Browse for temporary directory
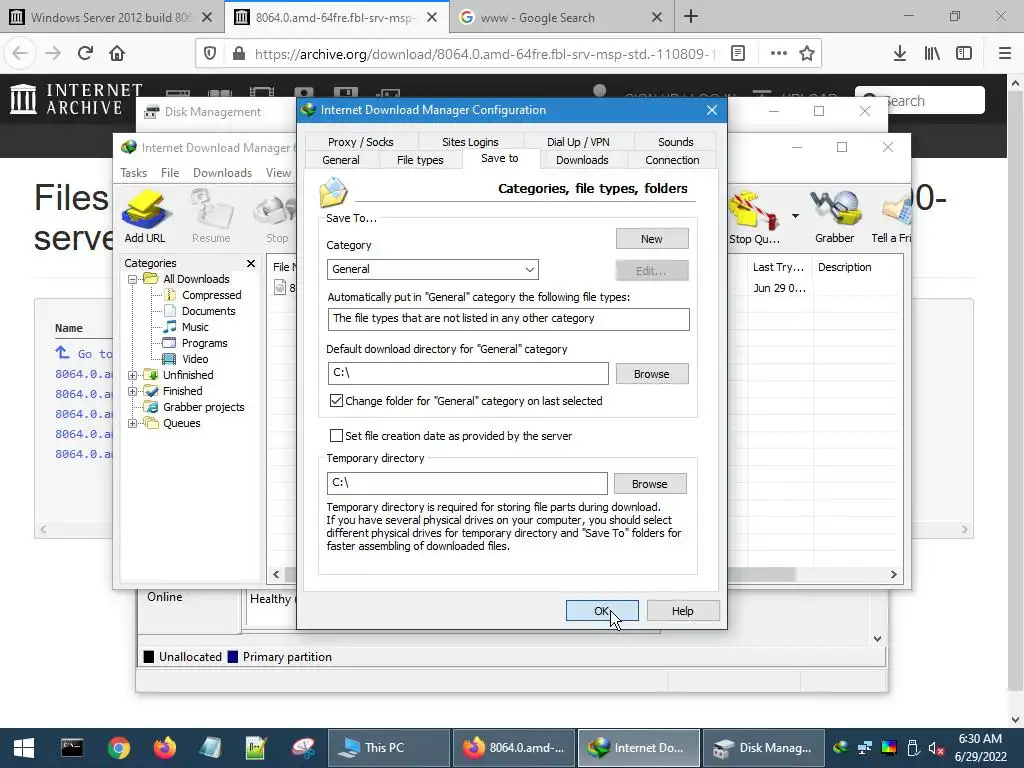Screen dimensions: 1024x768 650,484
